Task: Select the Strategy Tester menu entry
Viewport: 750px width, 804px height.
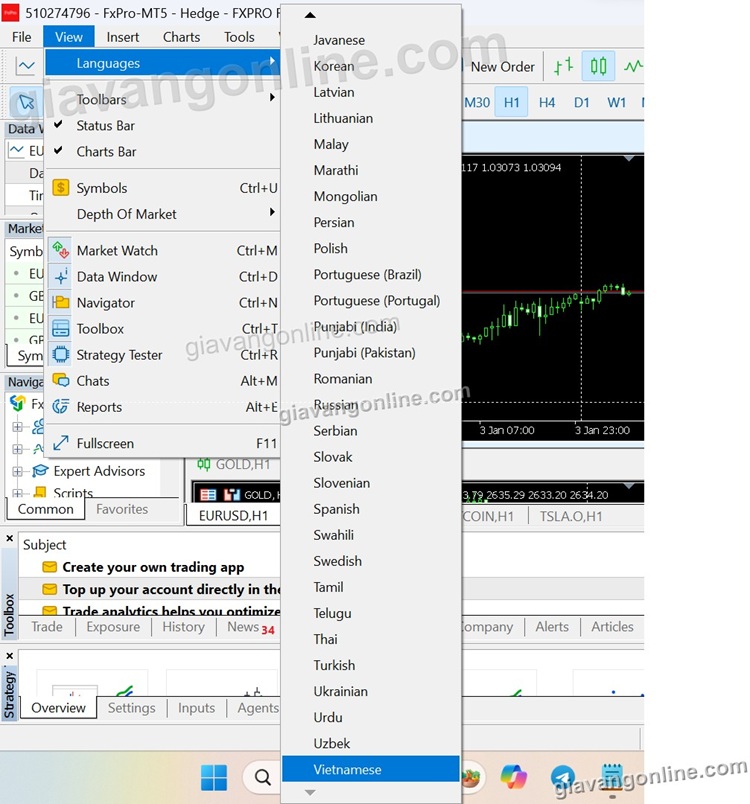Action: (x=119, y=355)
